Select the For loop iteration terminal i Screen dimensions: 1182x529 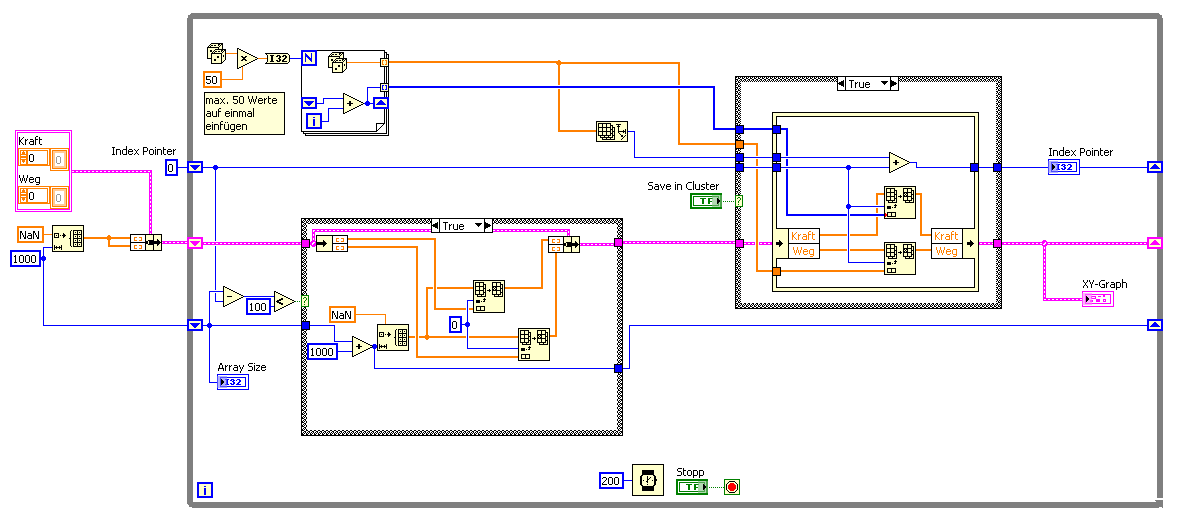(x=312, y=121)
